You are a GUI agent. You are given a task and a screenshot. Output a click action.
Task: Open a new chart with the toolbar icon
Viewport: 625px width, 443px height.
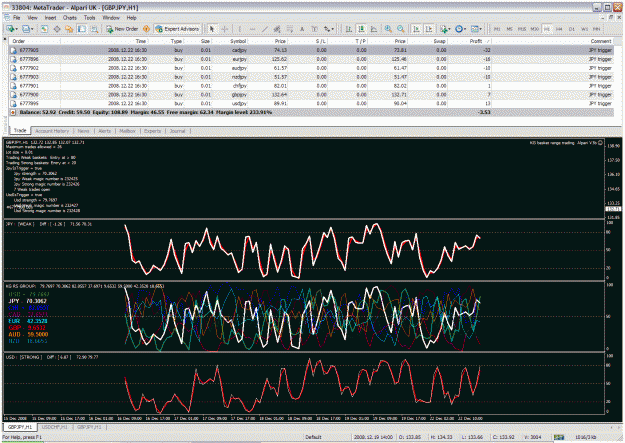pos(10,29)
